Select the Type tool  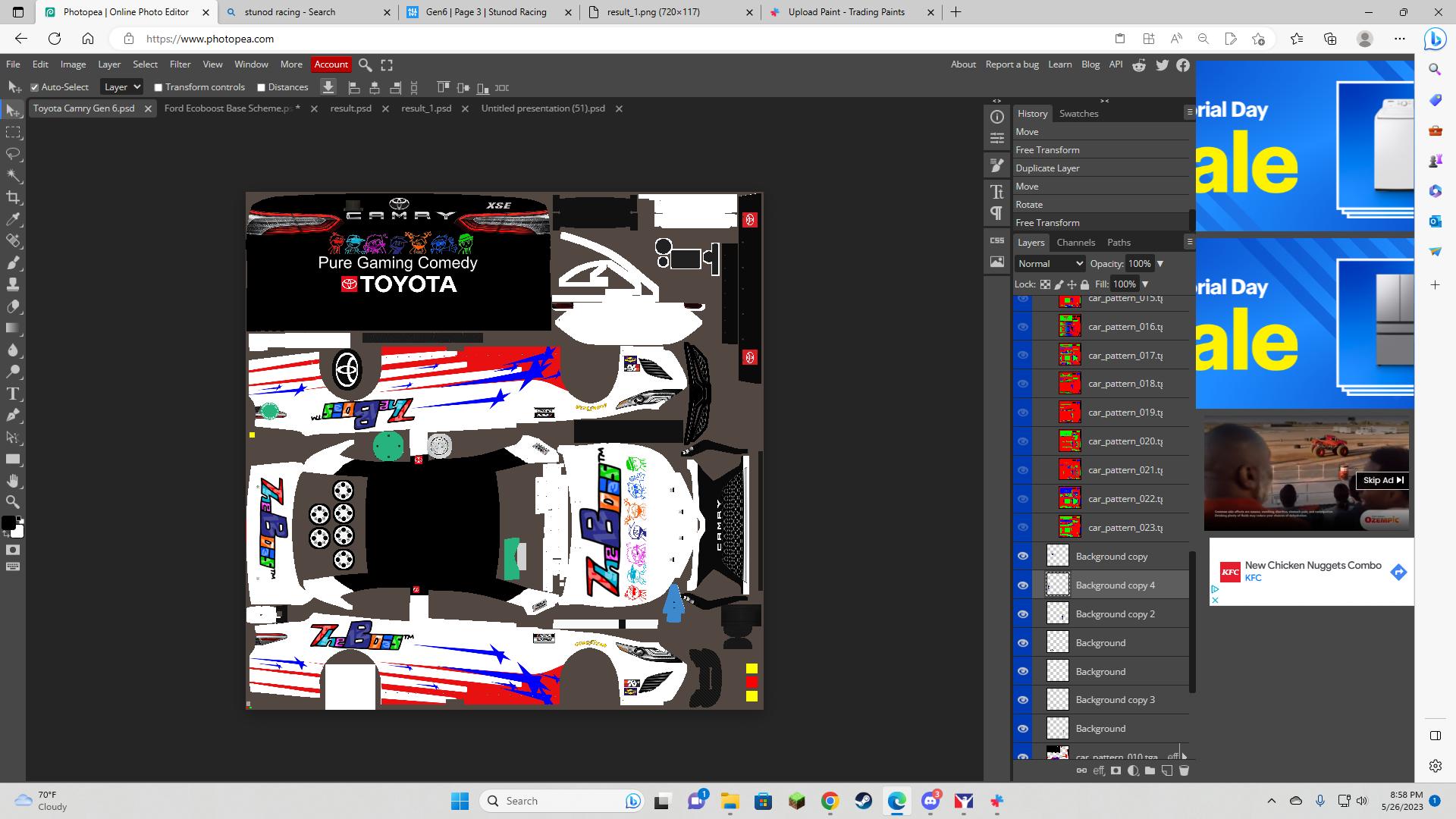(x=13, y=394)
